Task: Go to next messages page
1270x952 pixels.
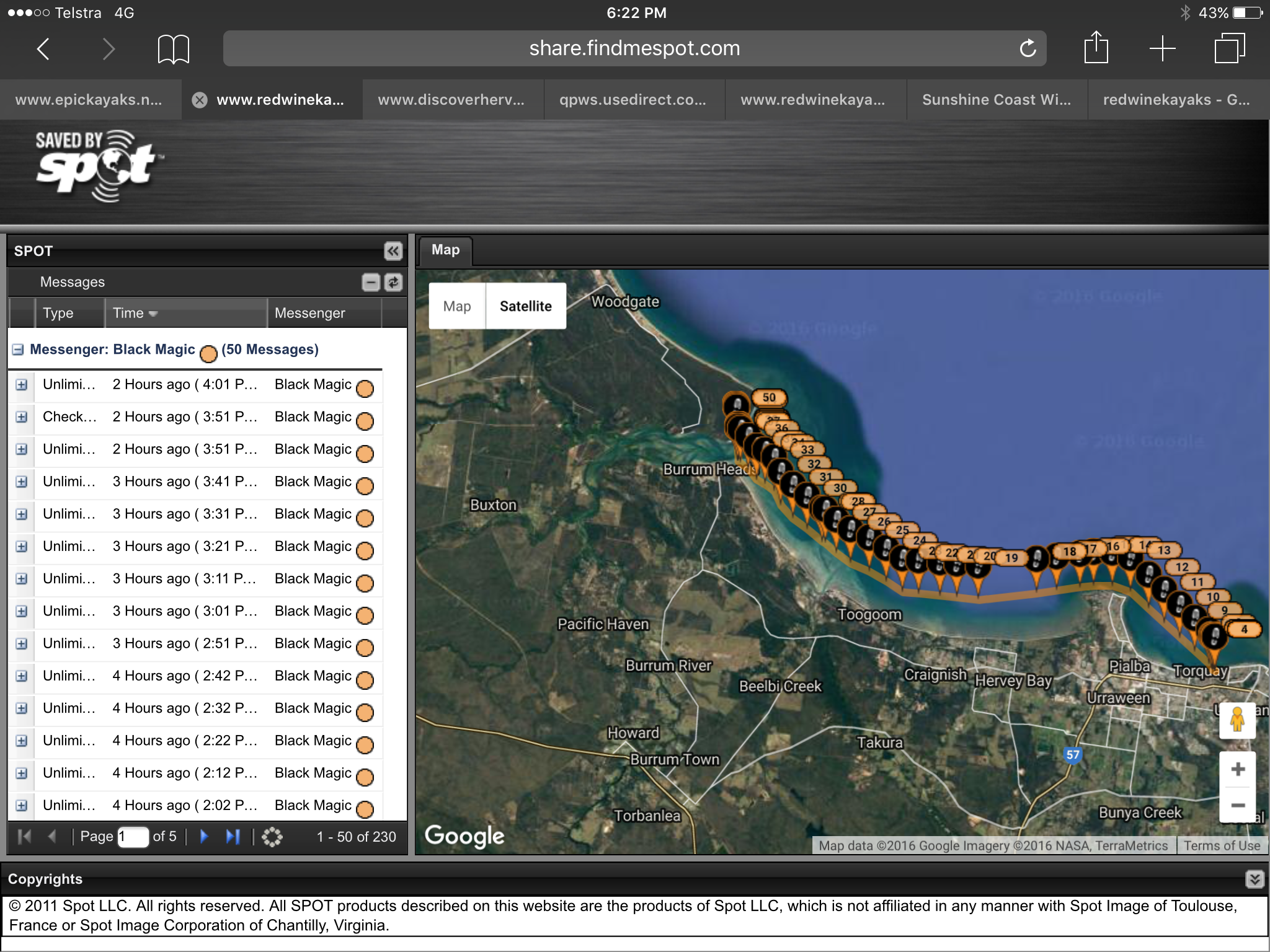Action: point(204,837)
